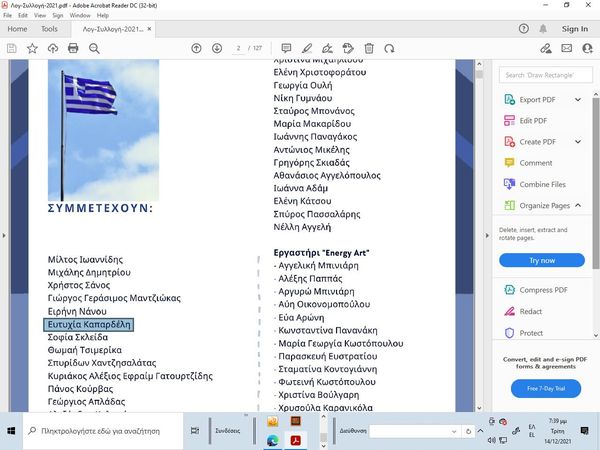600x450 pixels.
Task: Open the Action Center notifications
Action: click(584, 431)
